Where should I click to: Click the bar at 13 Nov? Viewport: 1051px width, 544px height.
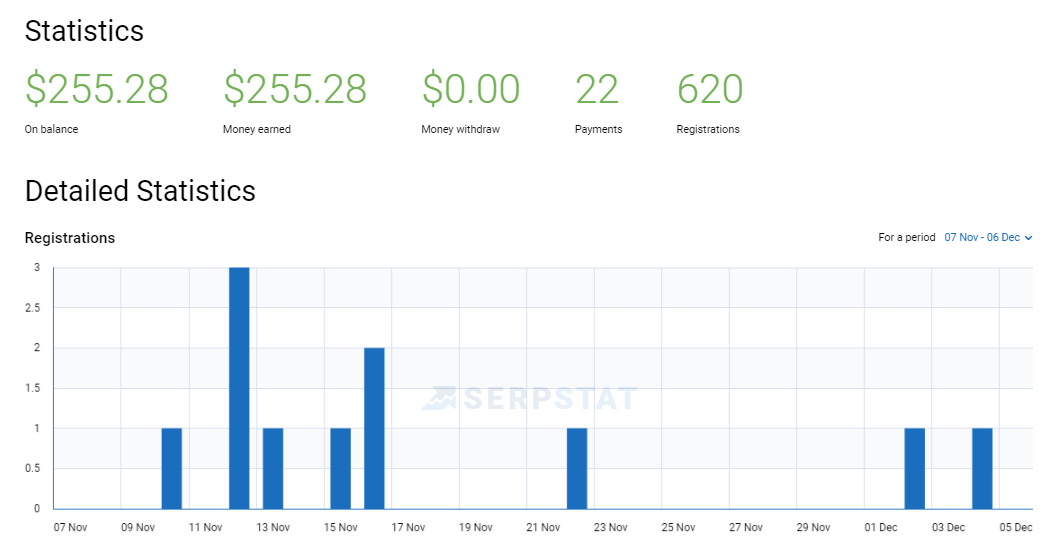click(273, 468)
